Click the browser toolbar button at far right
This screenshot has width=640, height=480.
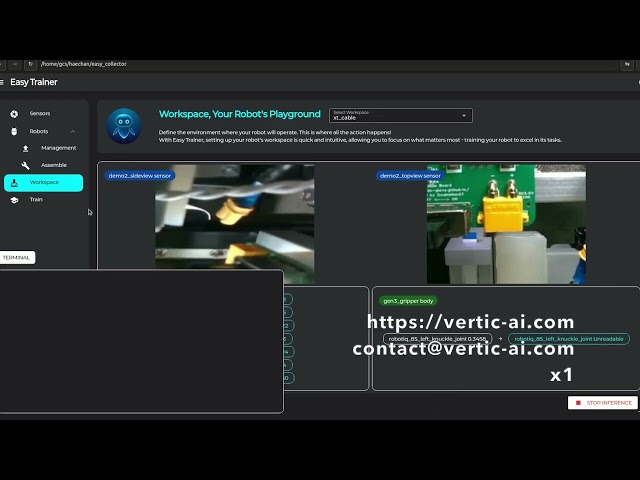[627, 64]
